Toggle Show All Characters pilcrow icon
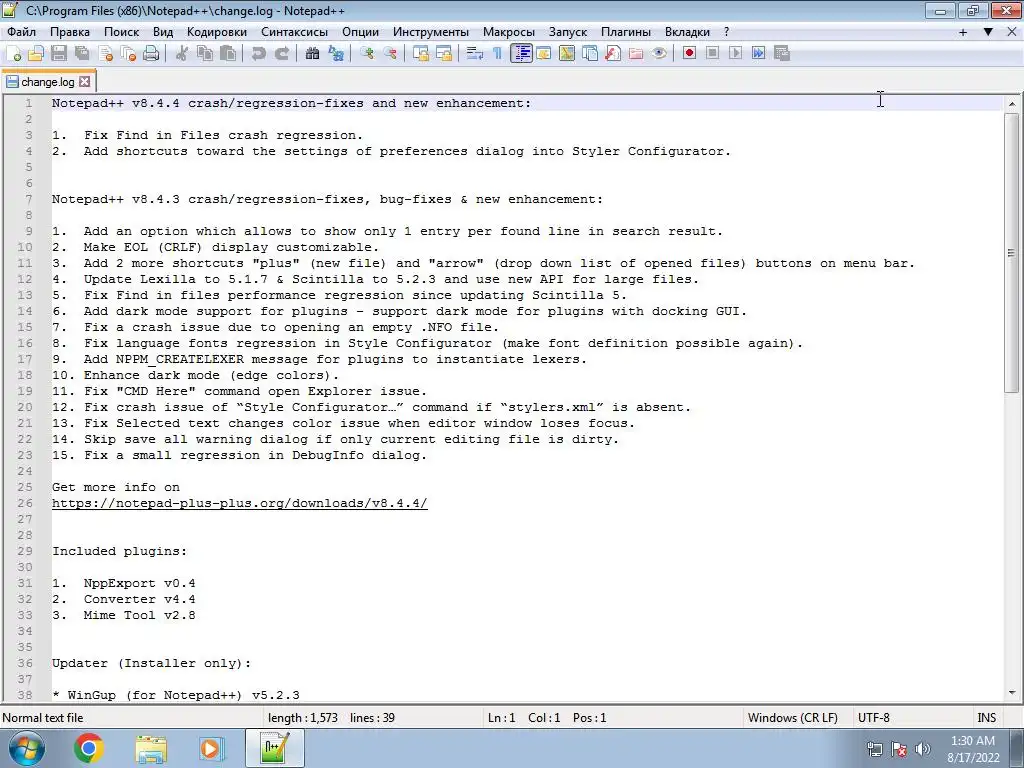This screenshot has height=768, width=1024. coord(498,54)
